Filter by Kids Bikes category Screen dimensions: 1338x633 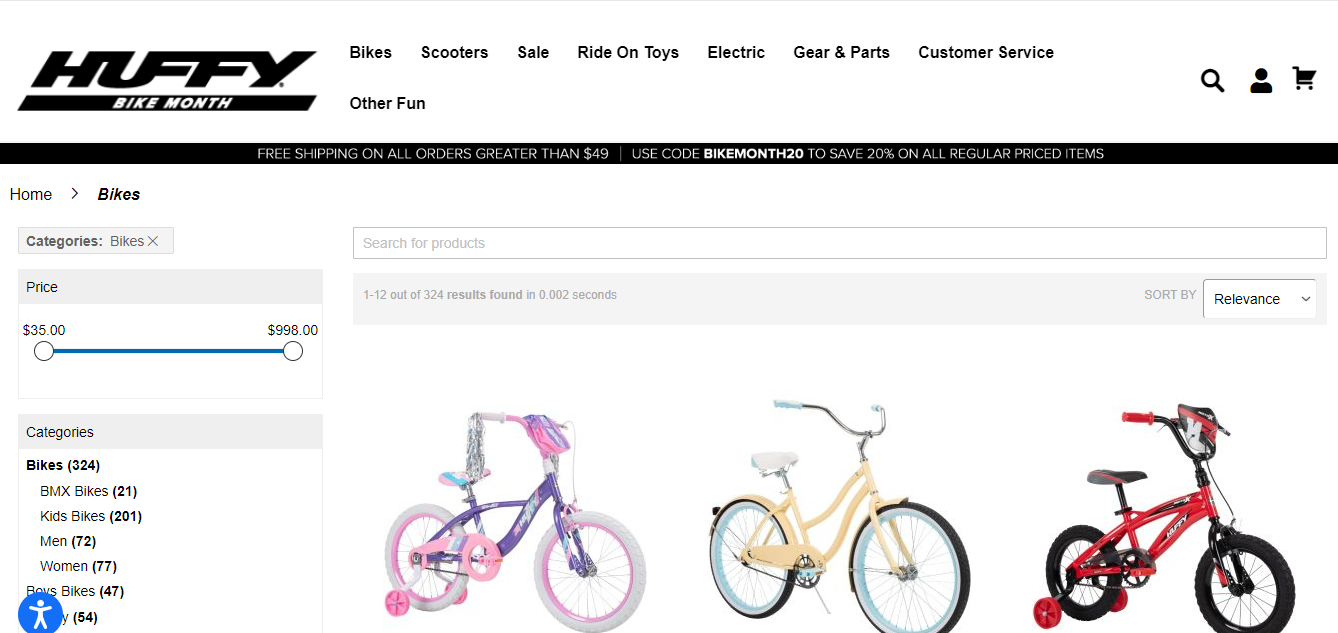(73, 516)
